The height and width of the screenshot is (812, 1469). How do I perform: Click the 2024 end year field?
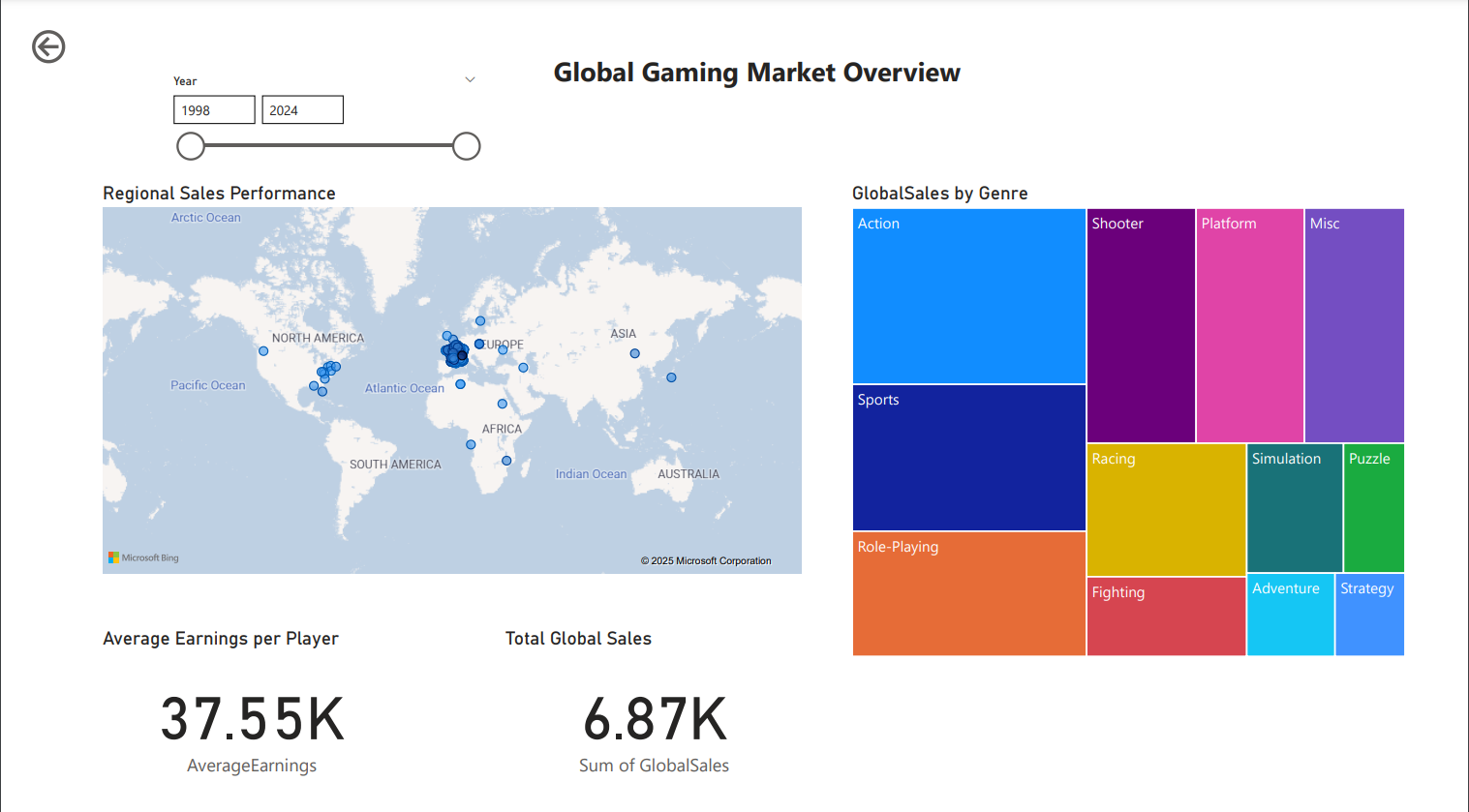pos(302,110)
